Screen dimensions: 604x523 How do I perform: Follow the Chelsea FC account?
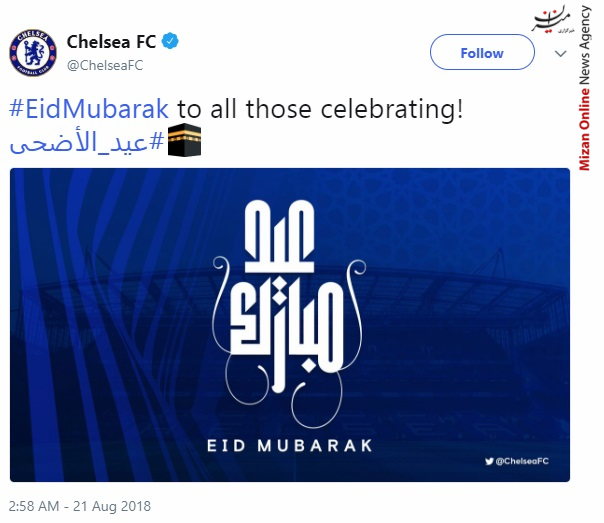coord(482,52)
